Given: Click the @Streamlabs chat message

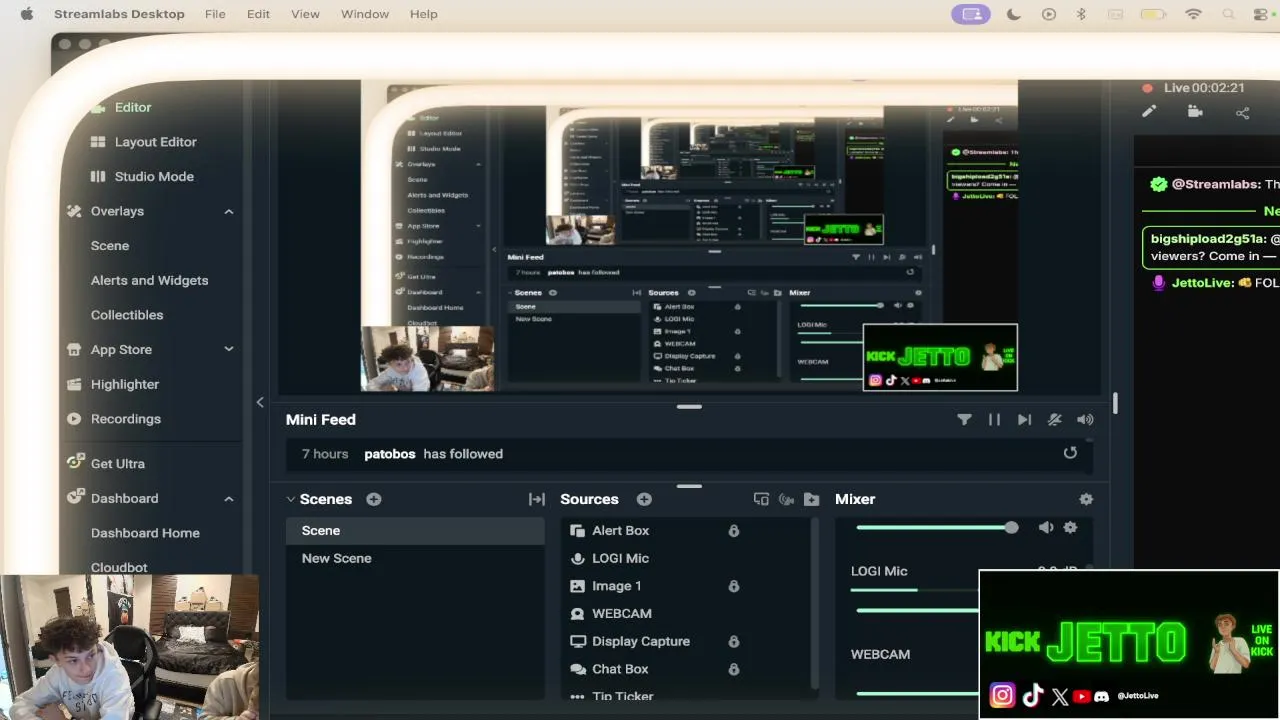Looking at the screenshot, I should tap(1215, 184).
